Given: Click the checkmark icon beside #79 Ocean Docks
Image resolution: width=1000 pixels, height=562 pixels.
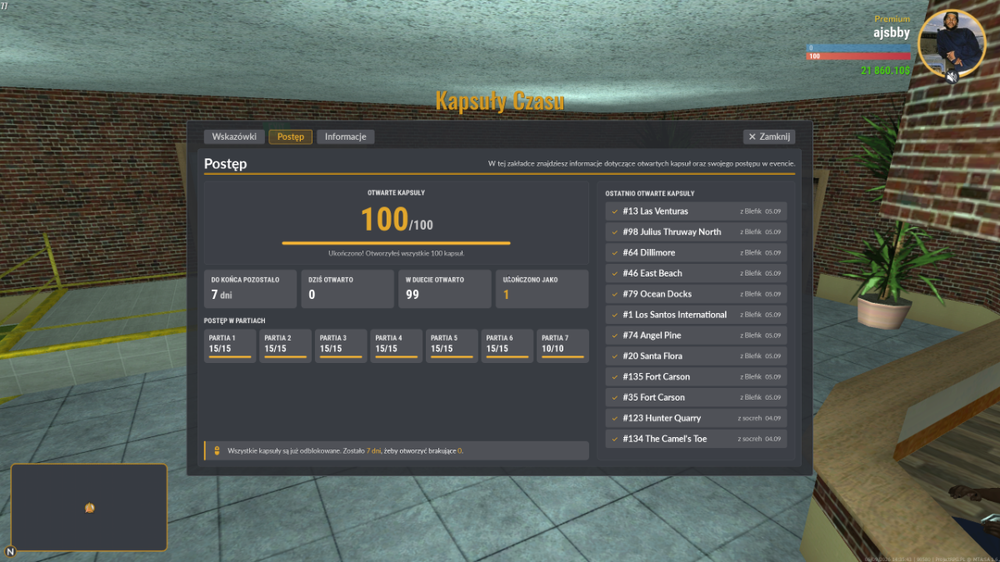Looking at the screenshot, I should [615, 294].
